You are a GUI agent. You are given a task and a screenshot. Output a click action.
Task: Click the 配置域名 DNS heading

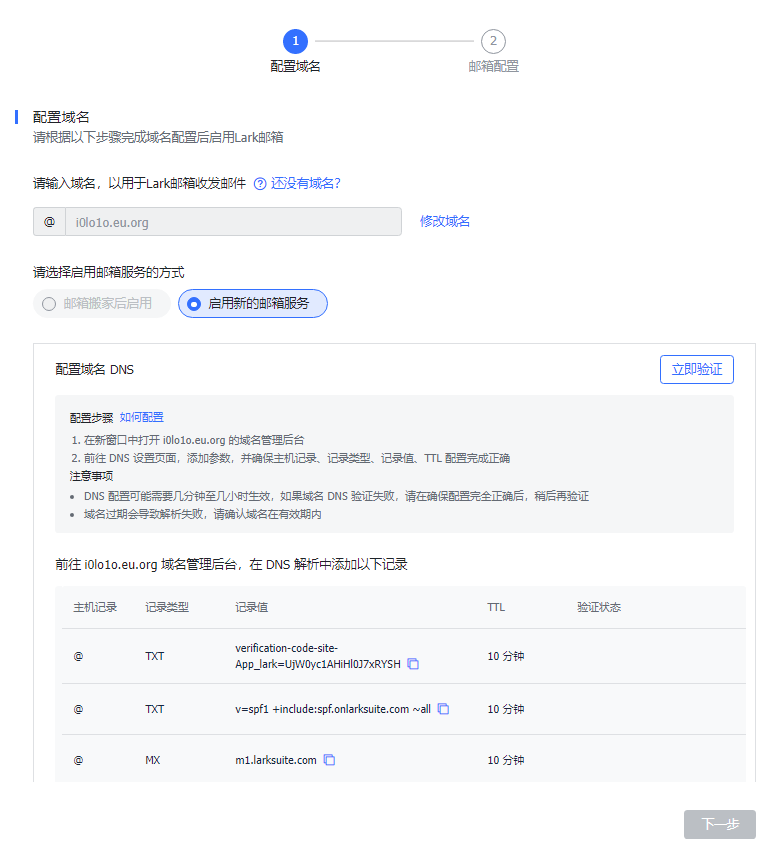pos(94,369)
